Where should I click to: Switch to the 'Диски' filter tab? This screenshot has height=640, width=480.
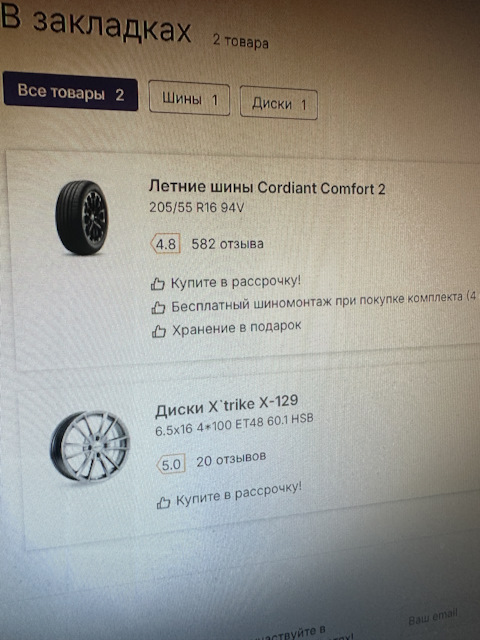pos(279,102)
